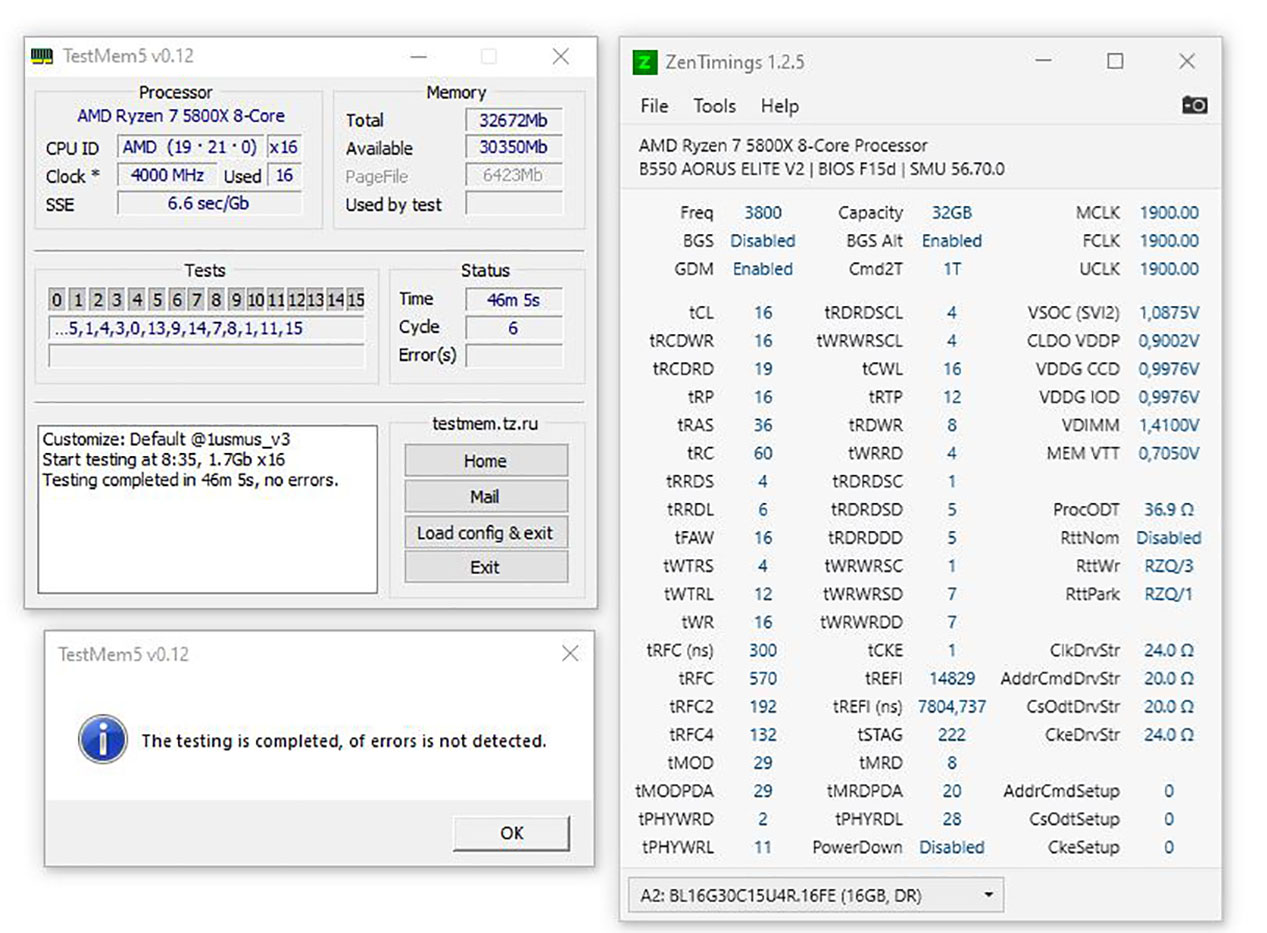
Task: Click the Home button in TestMem5
Action: [485, 461]
